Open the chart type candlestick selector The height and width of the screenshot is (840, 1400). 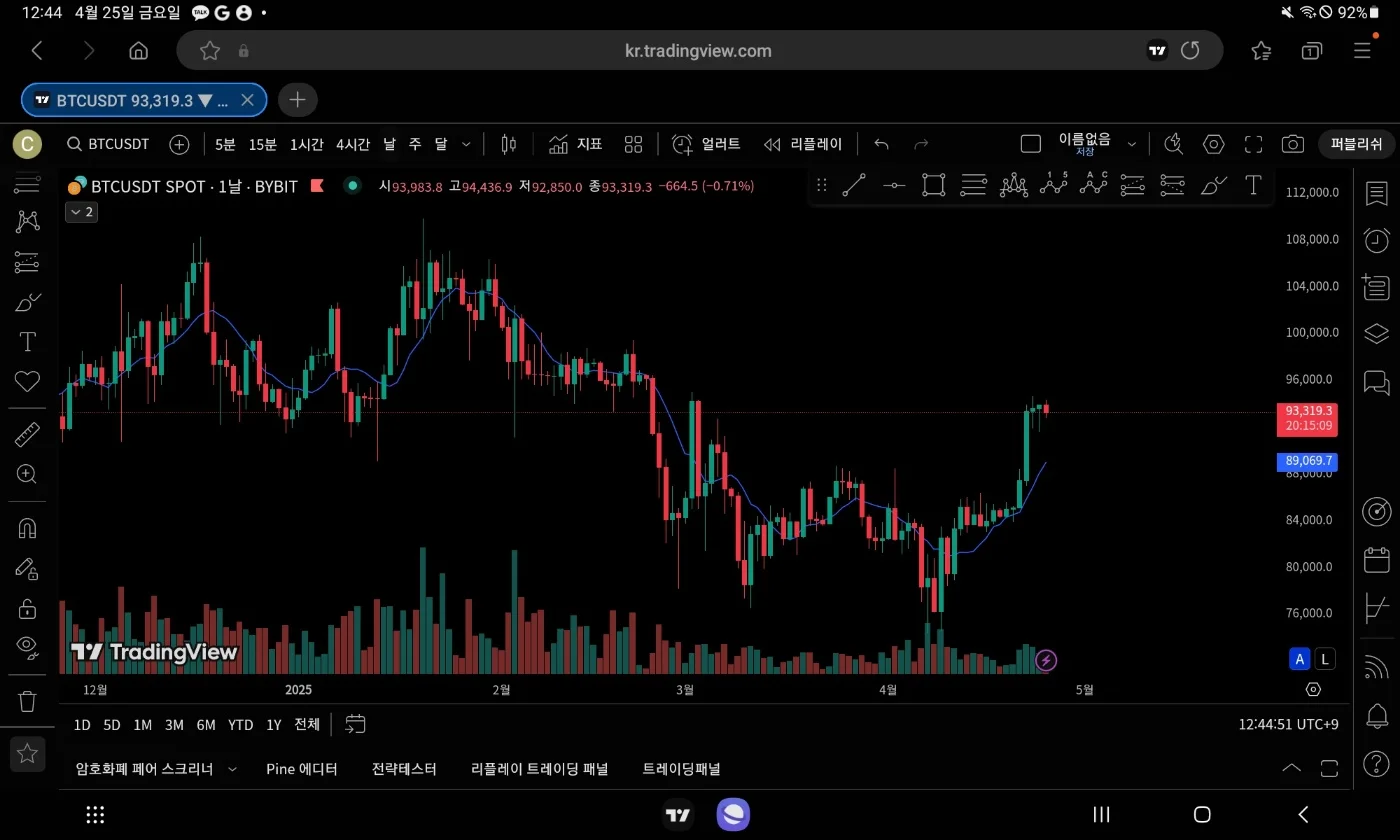click(508, 144)
